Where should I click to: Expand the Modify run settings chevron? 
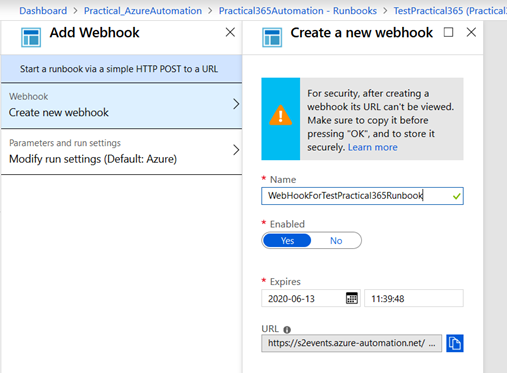[x=236, y=150]
